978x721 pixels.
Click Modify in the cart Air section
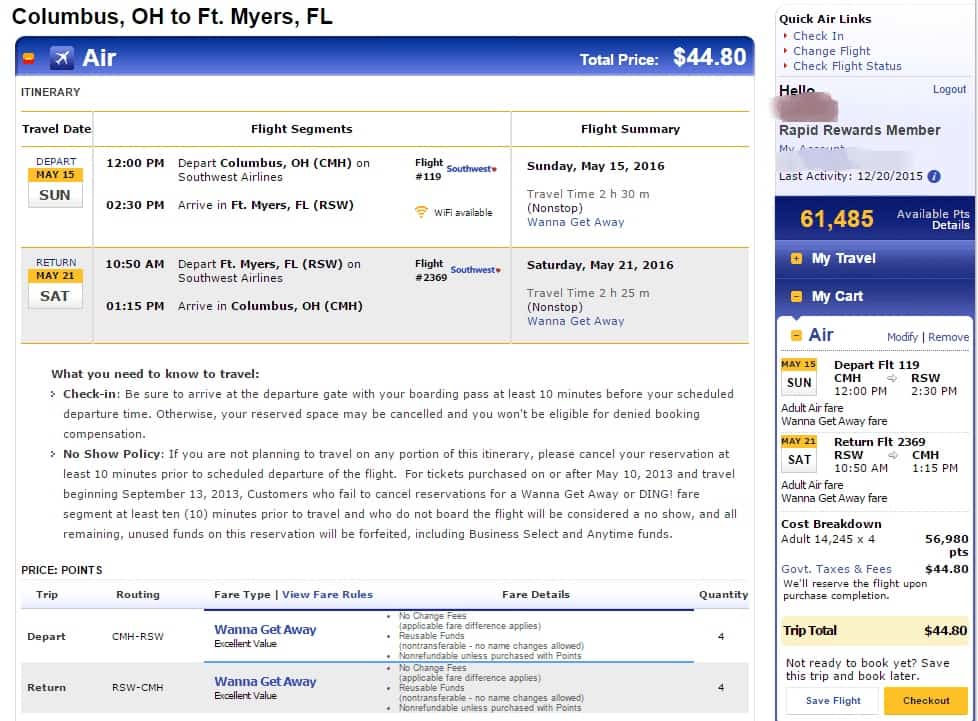[x=903, y=337]
